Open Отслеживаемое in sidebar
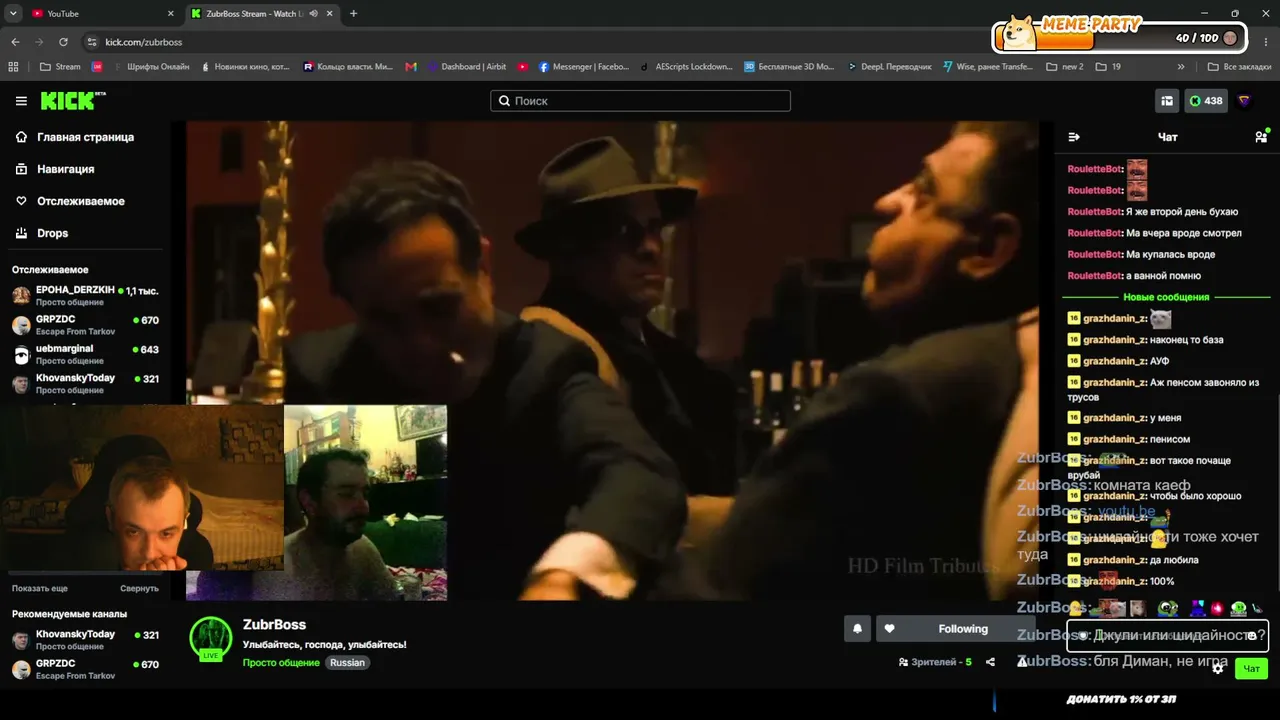Screen dimensions: 1280x720 pos(85,201)
